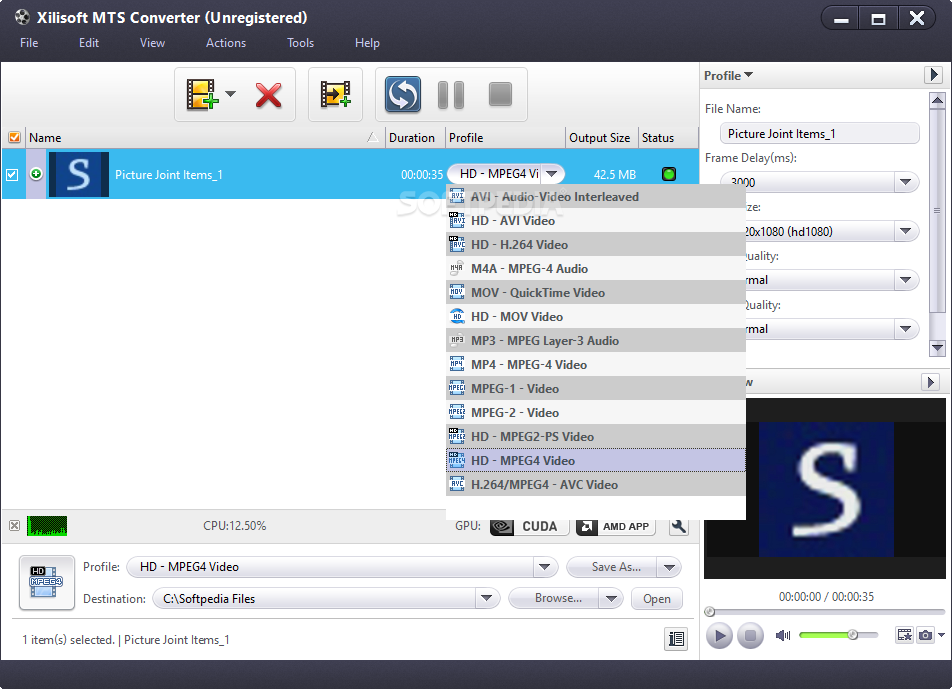Choose M4A - MPEG-4 Audio profile
The height and width of the screenshot is (689, 952).
(x=596, y=269)
